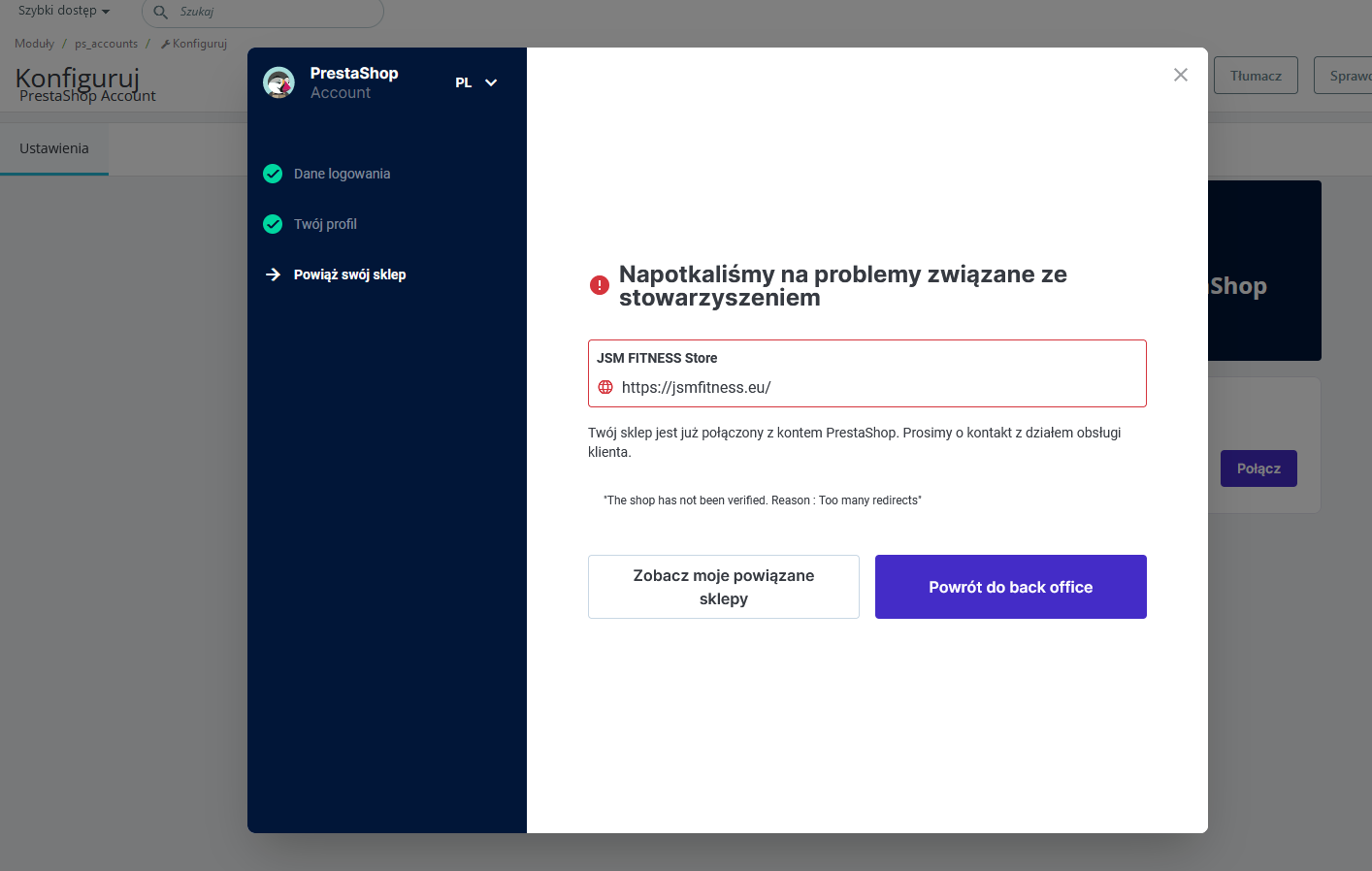Click the Połącz button in background page
Image resolution: width=1372 pixels, height=871 pixels.
(1258, 468)
